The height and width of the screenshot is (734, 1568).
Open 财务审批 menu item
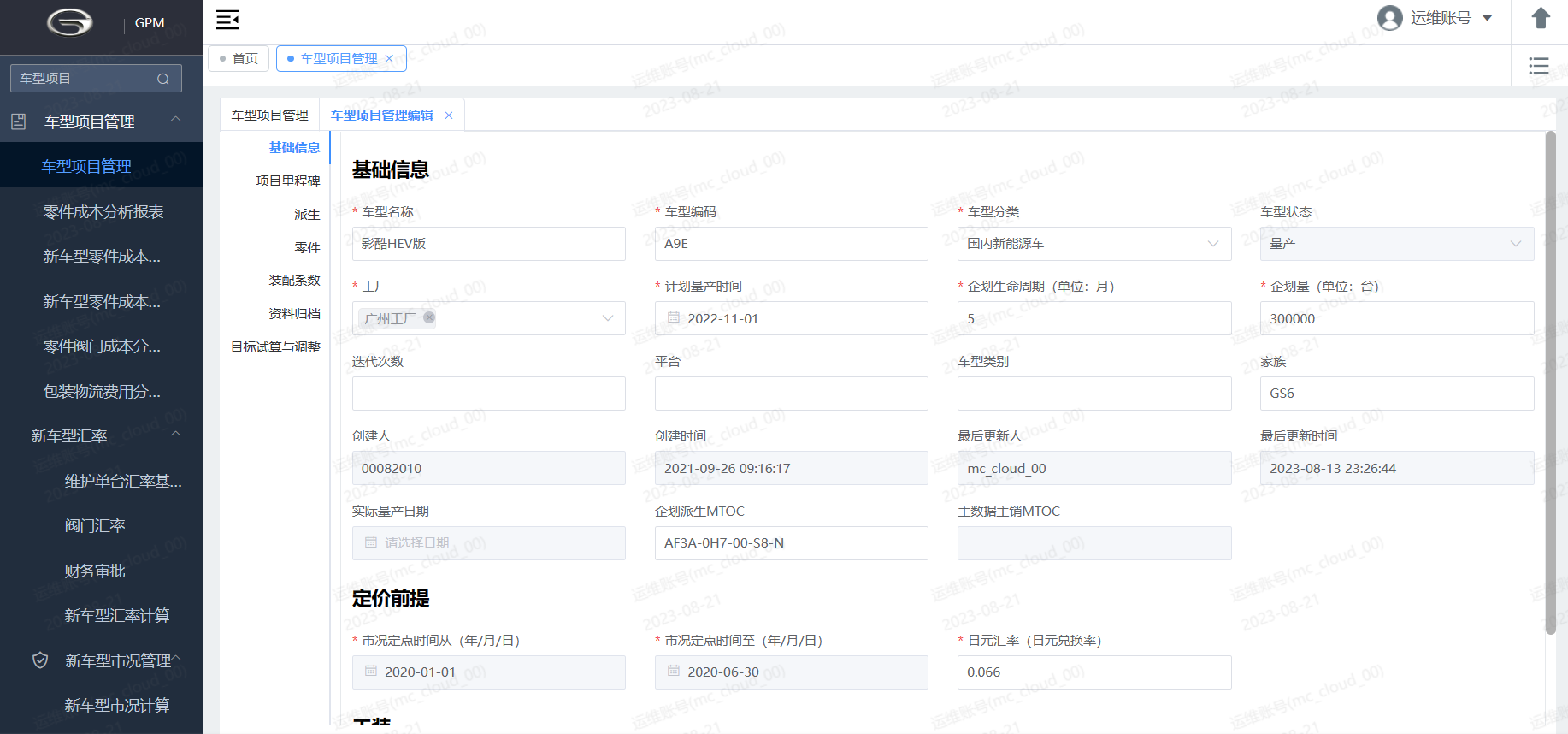[101, 571]
